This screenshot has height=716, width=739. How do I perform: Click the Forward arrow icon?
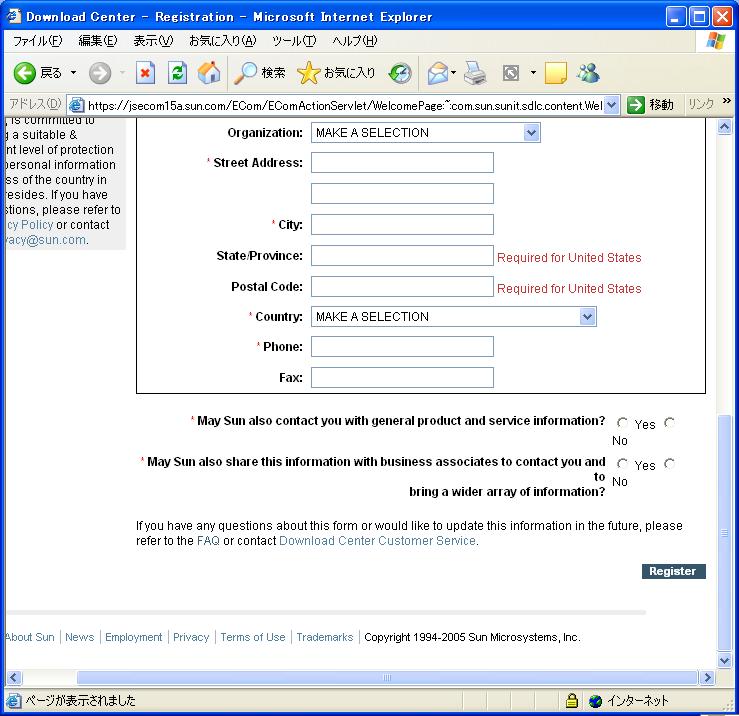point(100,73)
